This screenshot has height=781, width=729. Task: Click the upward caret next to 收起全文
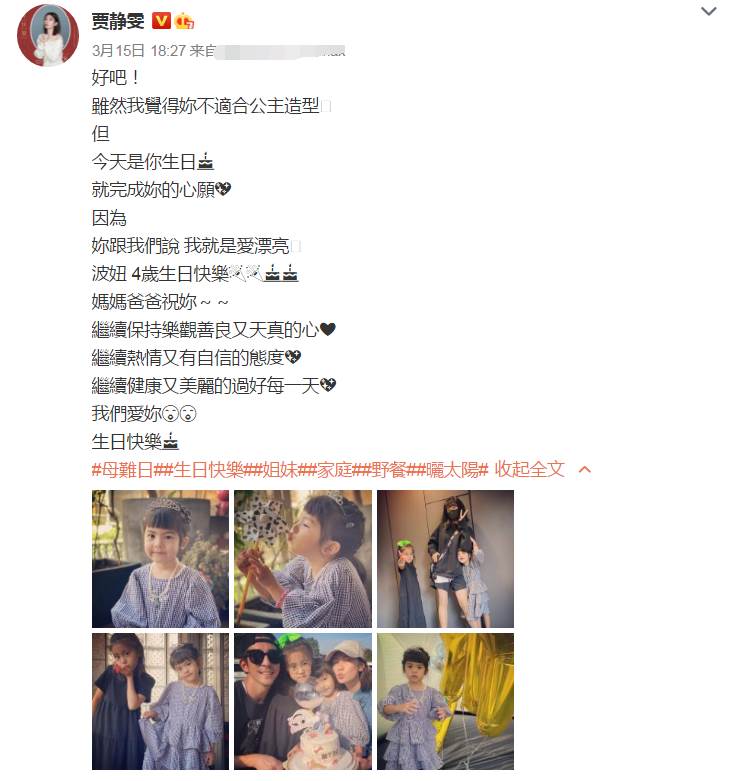(x=585, y=469)
